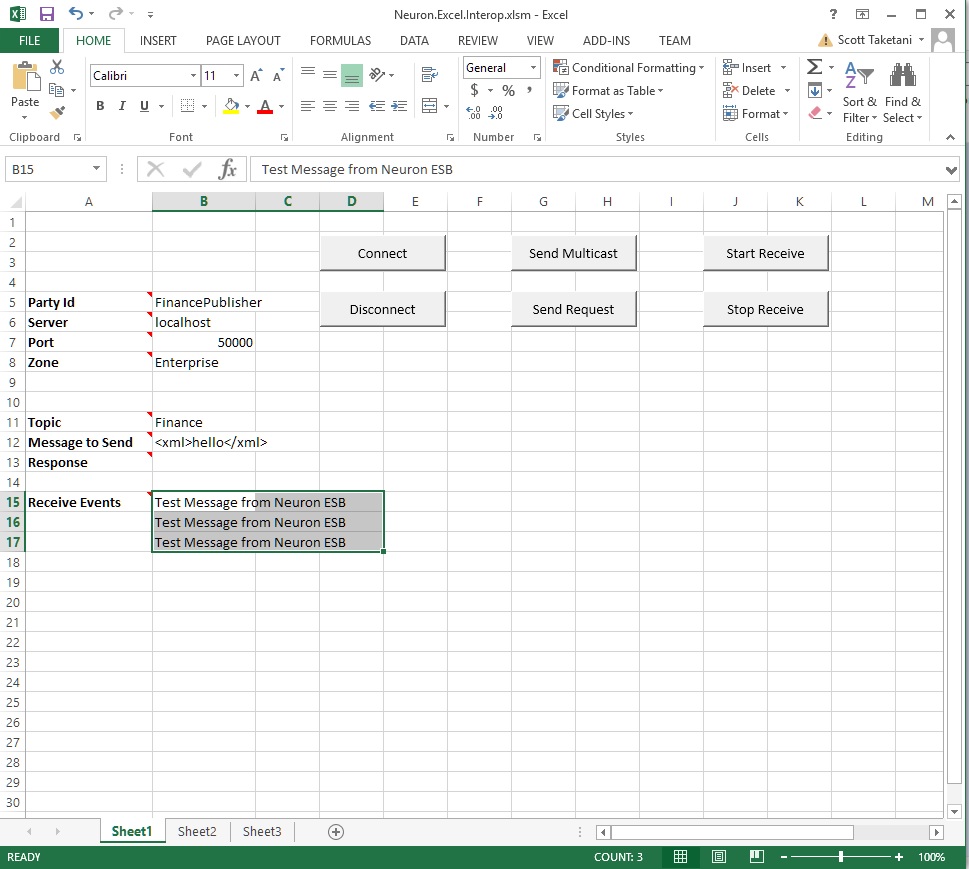
Task: Open the font size dropdown
Action: tap(236, 75)
